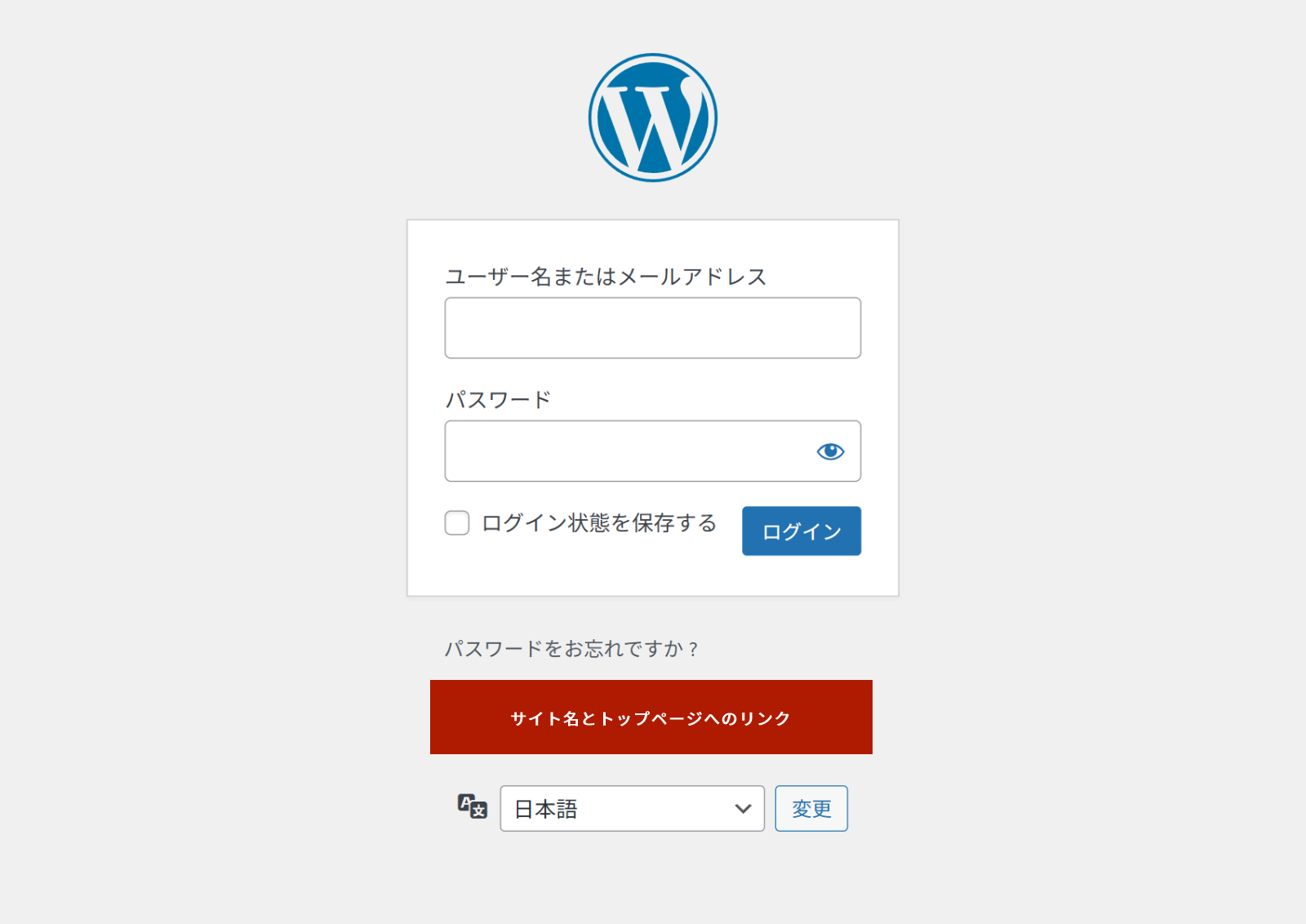Click the ログイン text on the submit button
Screen dimensions: 1306x924
[802, 532]
